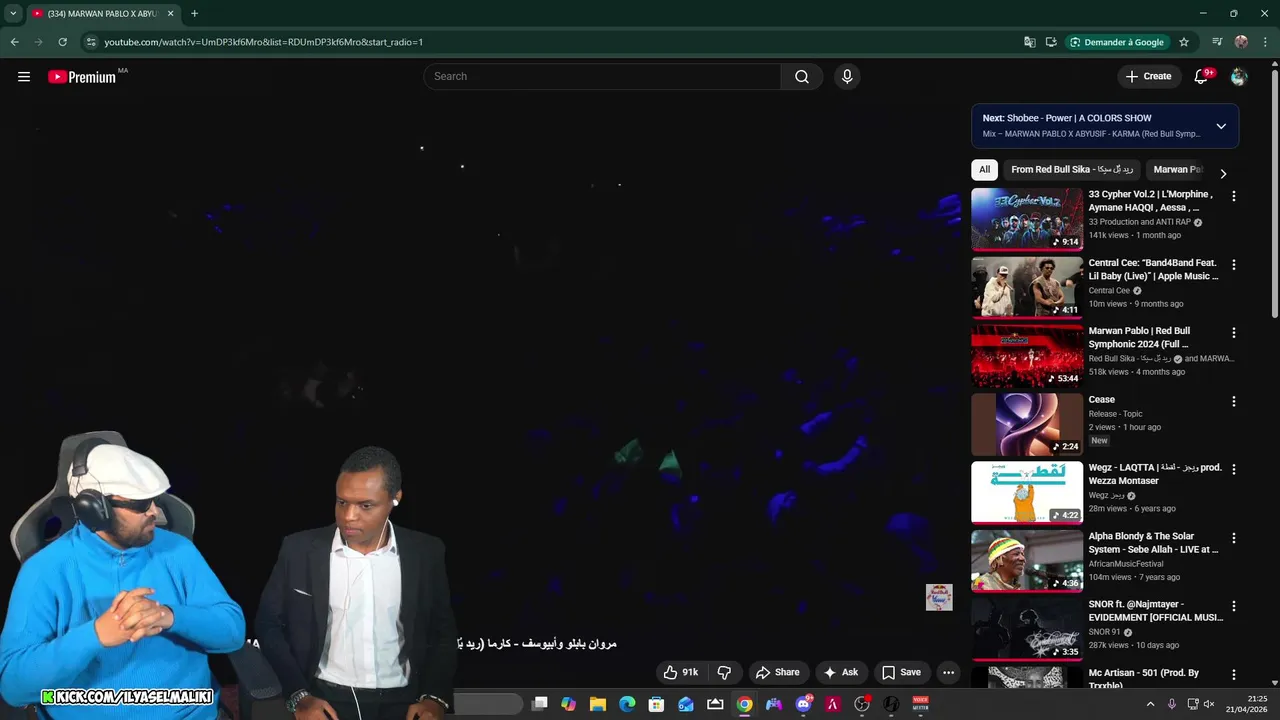Open options menu for Wegz LAQTTA
Screen dimensions: 1280x720
click(x=1233, y=469)
